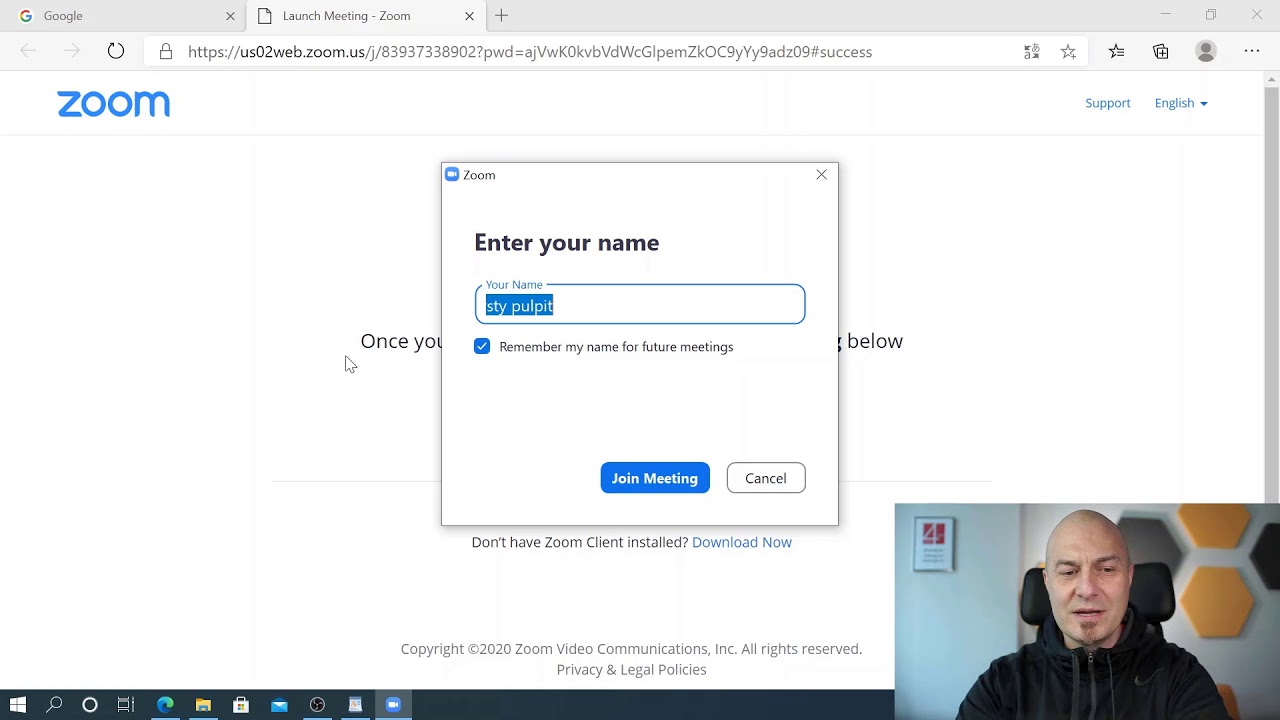Screen dimensions: 1280x720
Task: Click the browser address bar URL
Action: [530, 52]
